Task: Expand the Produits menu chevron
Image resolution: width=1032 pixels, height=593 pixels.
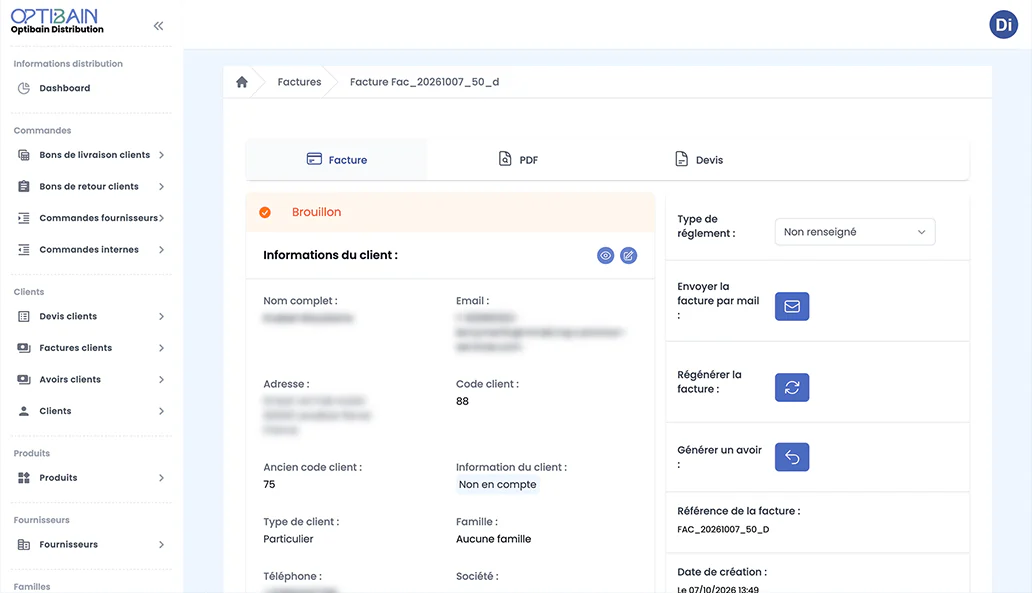Action: click(161, 478)
